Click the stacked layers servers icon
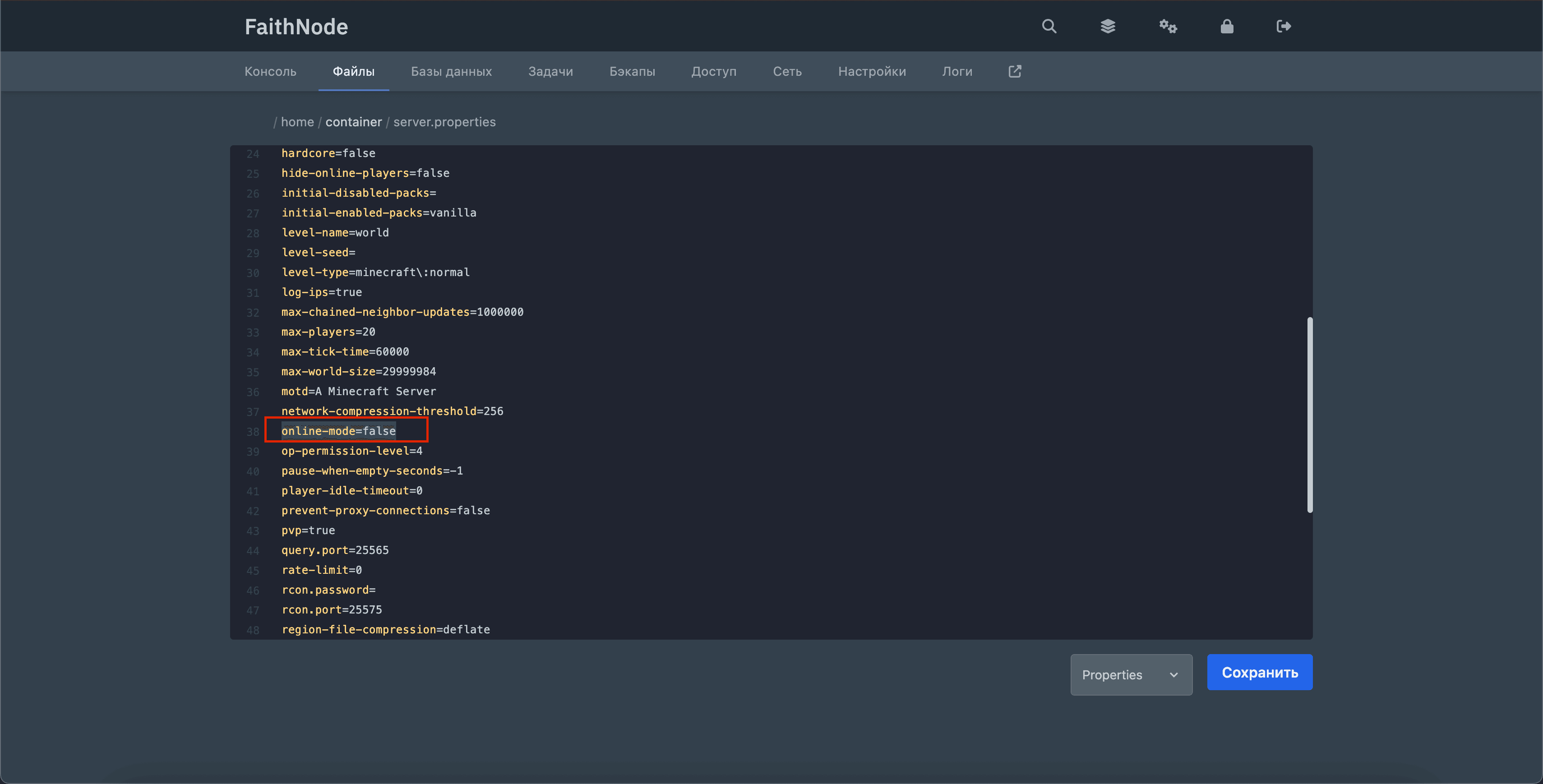The width and height of the screenshot is (1543, 784). tap(1108, 26)
